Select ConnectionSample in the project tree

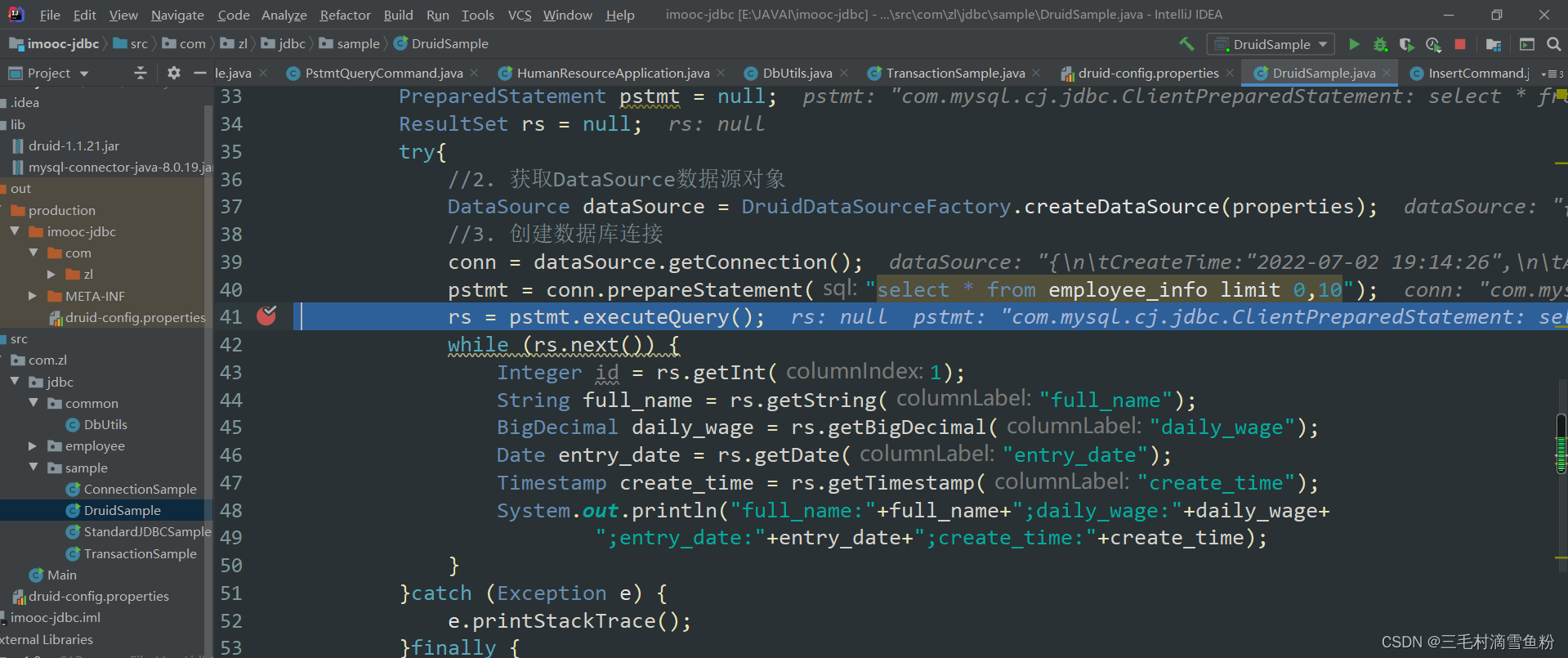(140, 489)
